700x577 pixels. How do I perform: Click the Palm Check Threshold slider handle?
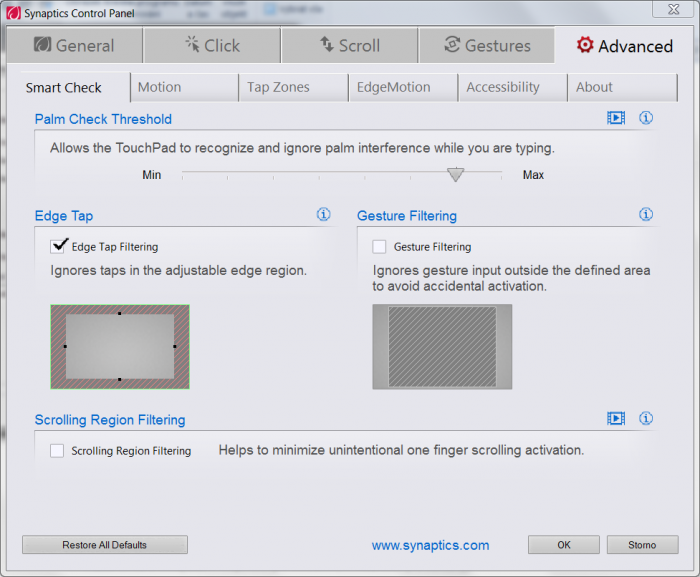point(455,175)
